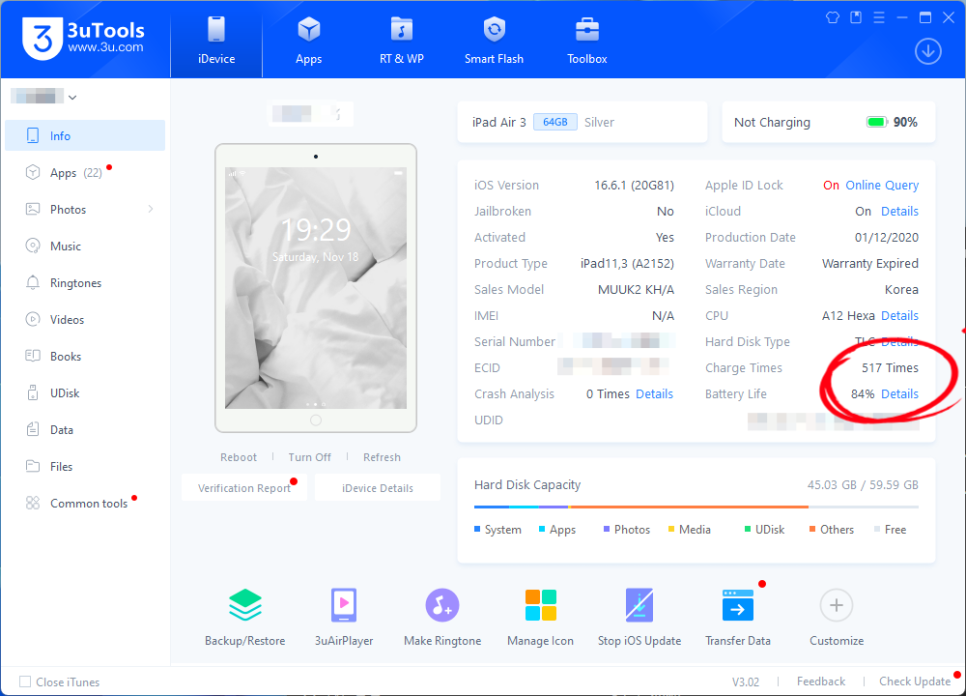Open Backup/Restore tool
Viewport: 966px width, 696px height.
point(245,616)
